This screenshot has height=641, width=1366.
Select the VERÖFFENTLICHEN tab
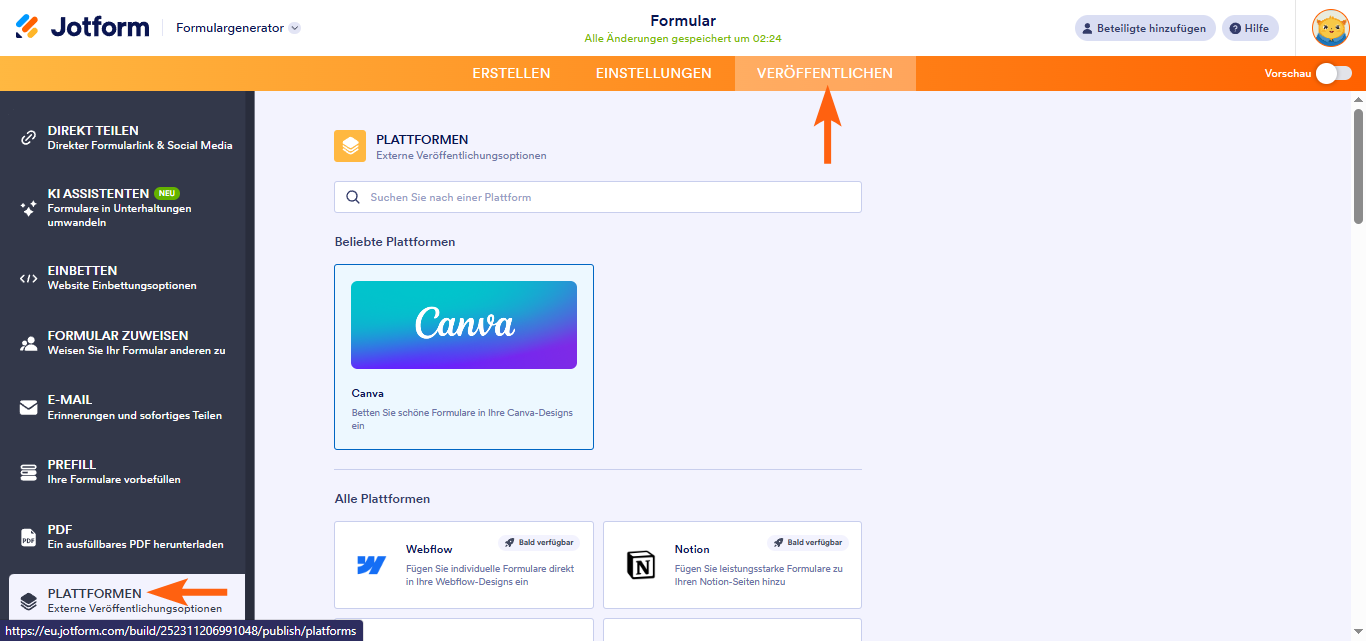point(825,73)
